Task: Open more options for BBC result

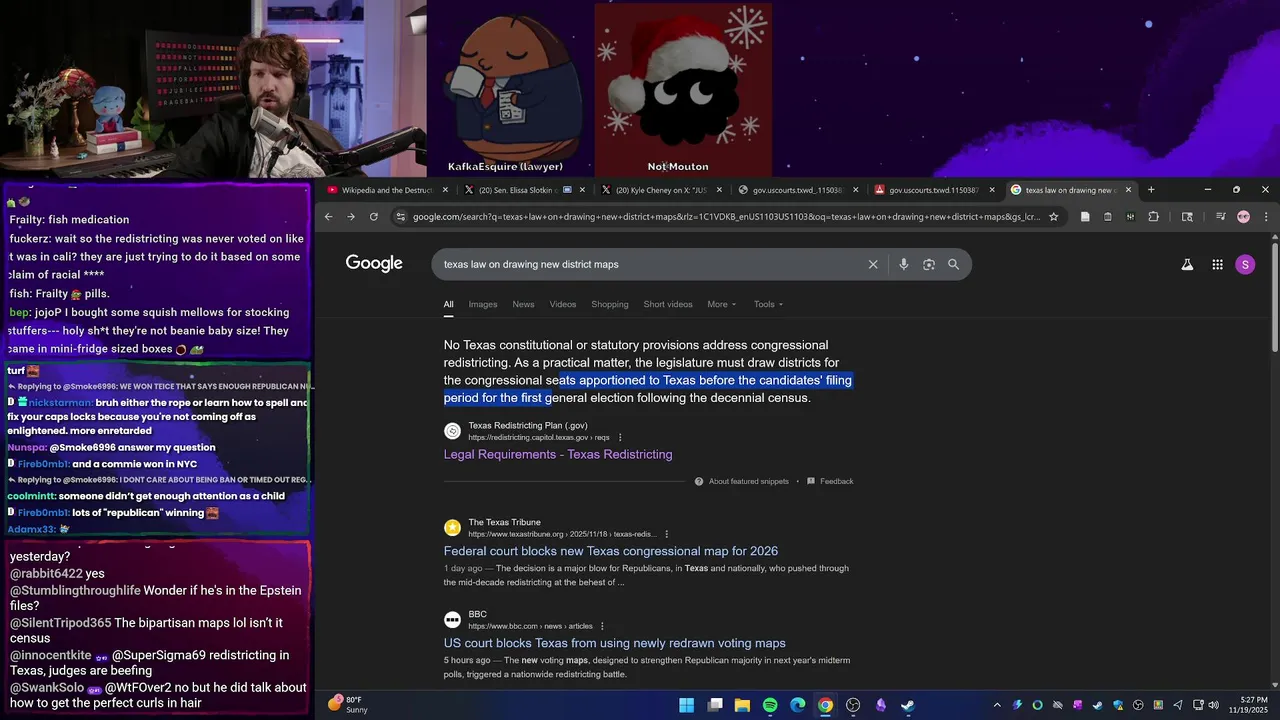Action: [x=602, y=626]
